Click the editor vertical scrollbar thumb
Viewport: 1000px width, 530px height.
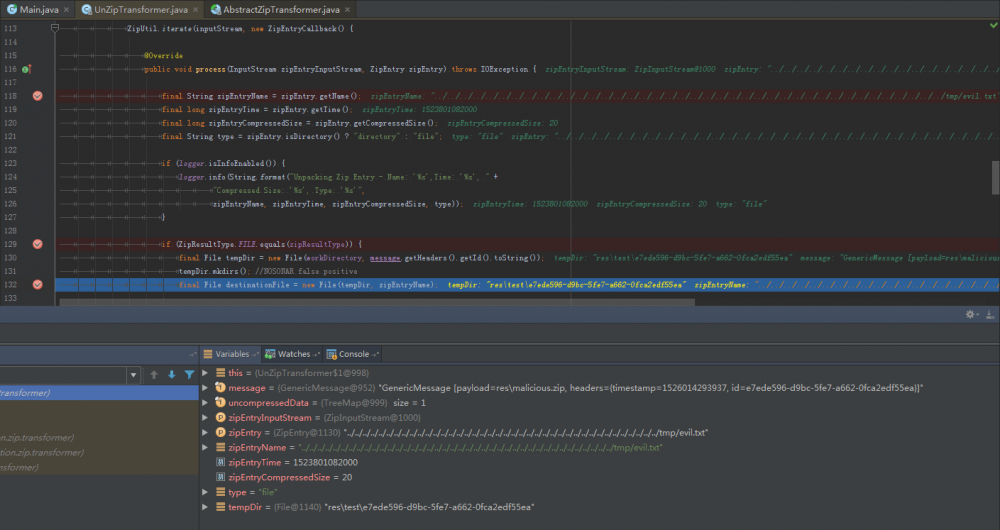995,176
